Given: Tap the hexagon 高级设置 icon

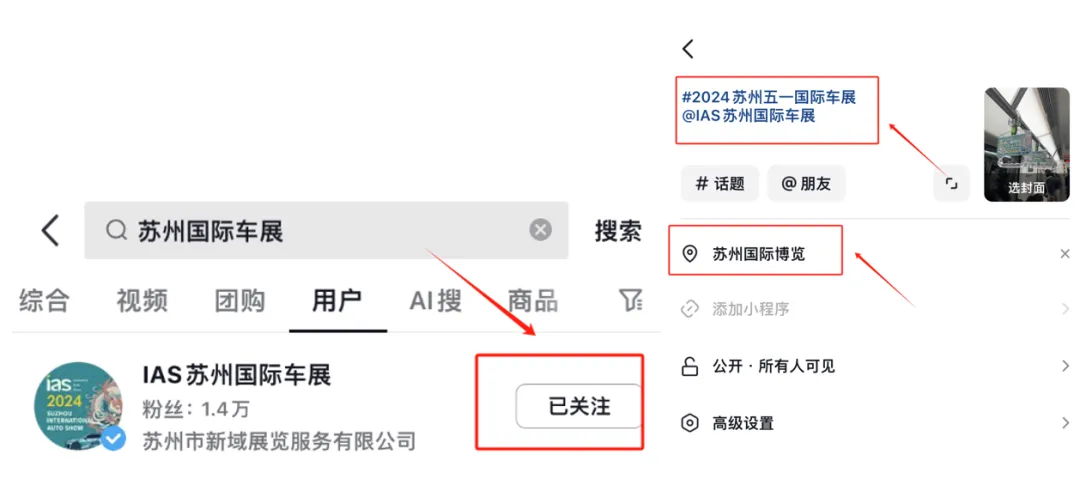Looking at the screenshot, I should [x=689, y=423].
